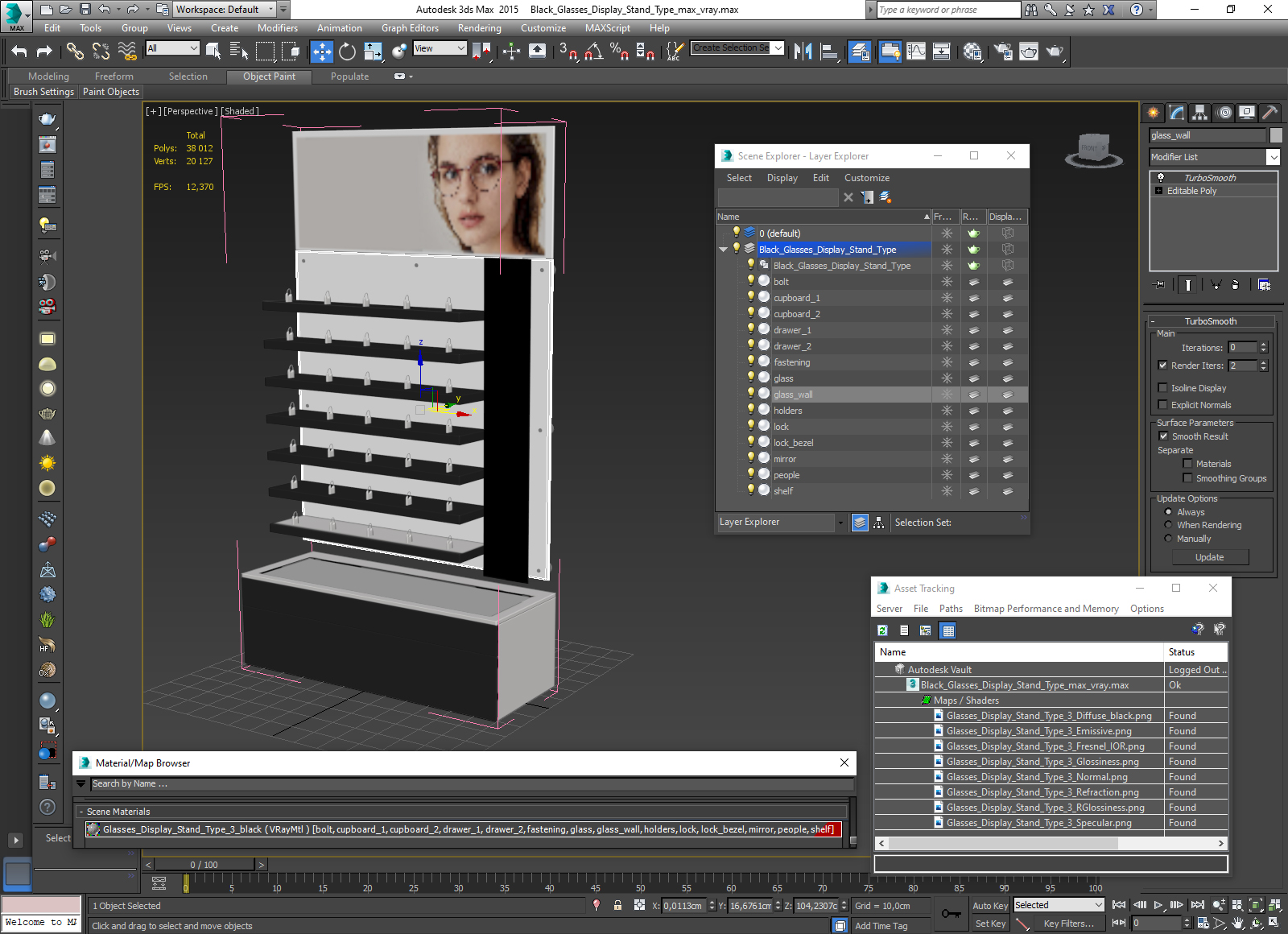Toggle Show End Result icon in modifier stack
The height and width of the screenshot is (934, 1288).
click(1188, 284)
